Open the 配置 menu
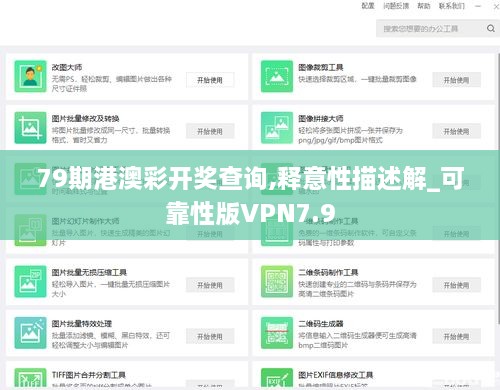Viewport: 500px width, 390px height. [x=368, y=6]
